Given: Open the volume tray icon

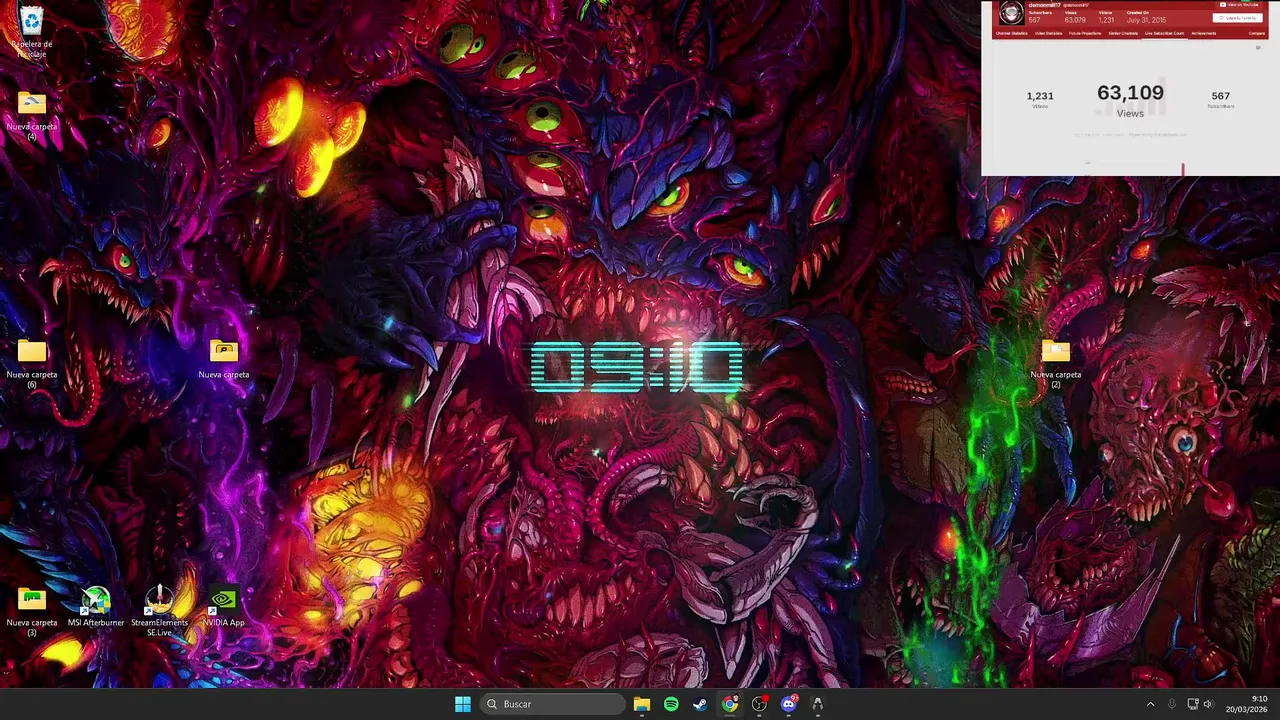Looking at the screenshot, I should (x=1208, y=704).
